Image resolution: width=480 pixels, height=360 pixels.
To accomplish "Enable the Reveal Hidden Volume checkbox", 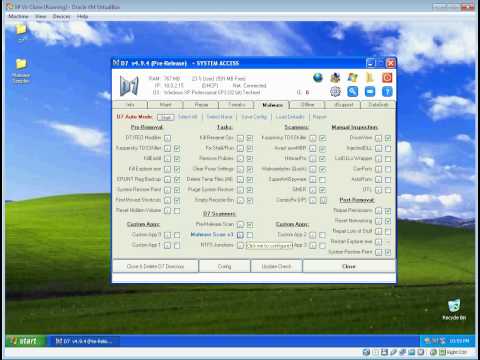I will [x=177, y=211].
